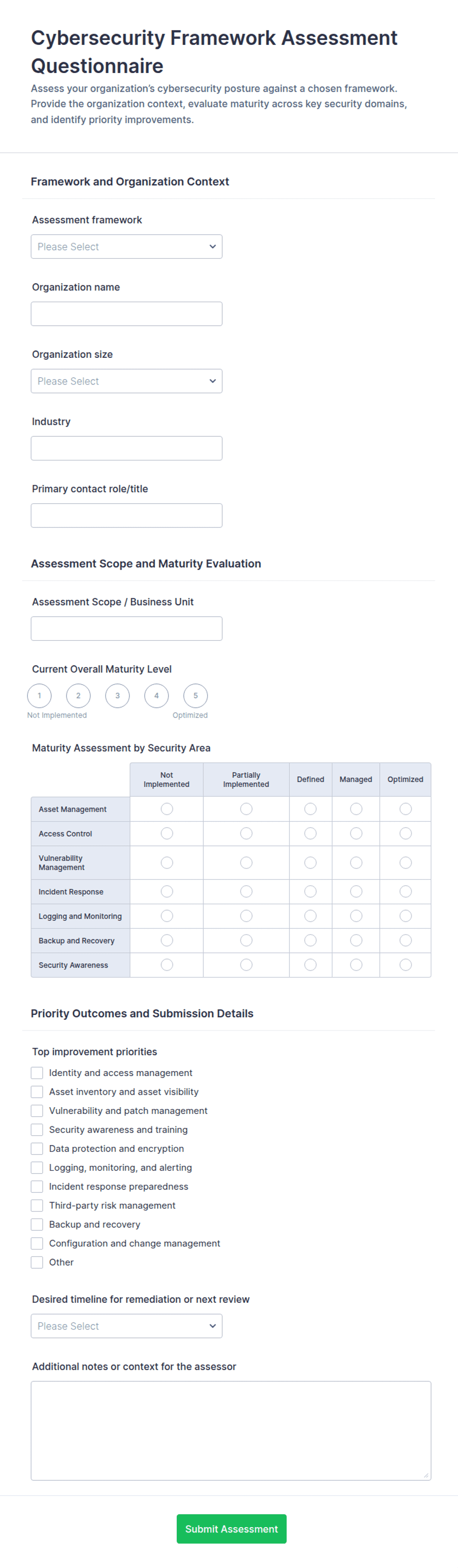This screenshot has height=1568, width=458.
Task: Check Identity and access management priority
Action: (x=37, y=1073)
